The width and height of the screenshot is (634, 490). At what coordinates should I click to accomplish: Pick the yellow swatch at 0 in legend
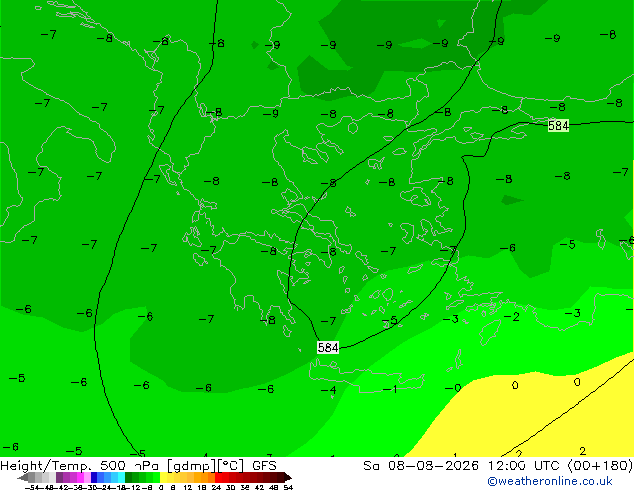pyautogui.click(x=163, y=477)
